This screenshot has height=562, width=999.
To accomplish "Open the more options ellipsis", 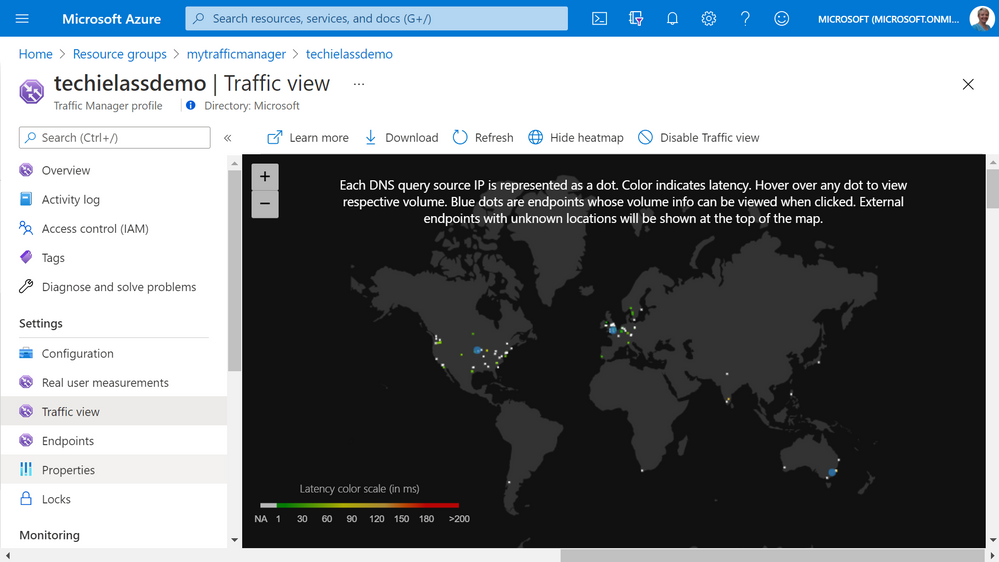I will pyautogui.click(x=359, y=84).
